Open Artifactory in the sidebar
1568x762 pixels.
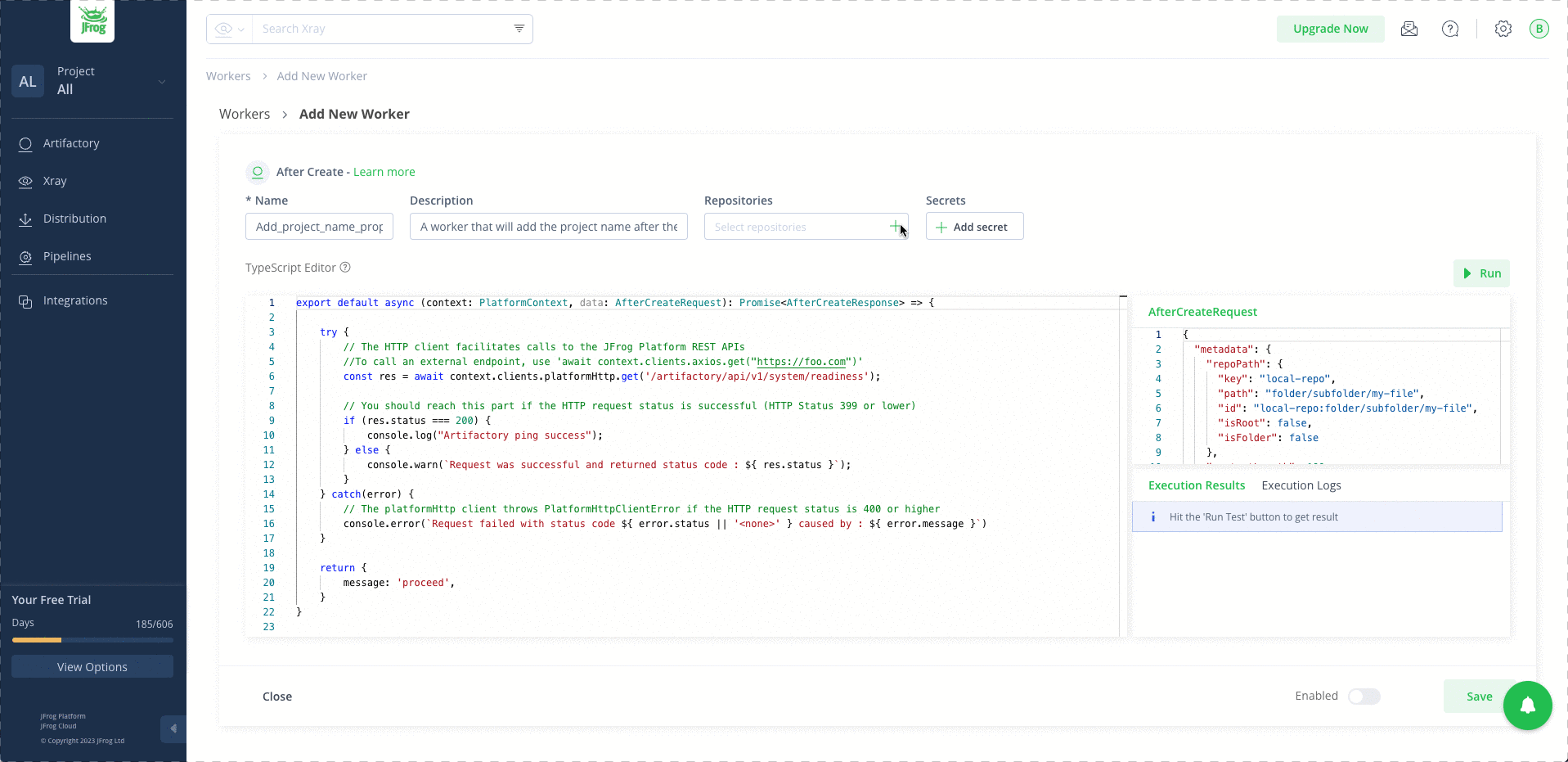pyautogui.click(x=71, y=143)
